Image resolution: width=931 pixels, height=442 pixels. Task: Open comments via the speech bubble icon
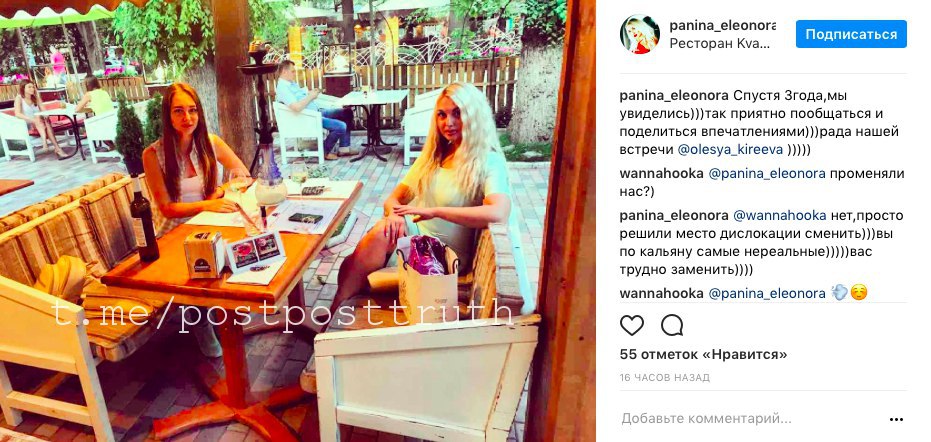[x=672, y=325]
